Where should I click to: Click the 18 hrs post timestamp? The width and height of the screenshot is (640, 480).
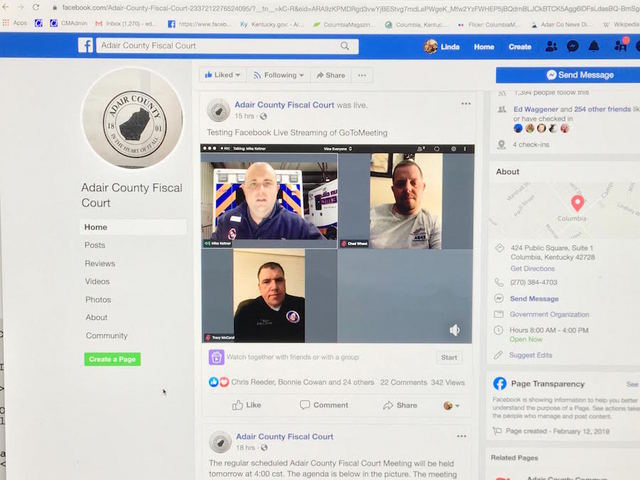tap(246, 447)
